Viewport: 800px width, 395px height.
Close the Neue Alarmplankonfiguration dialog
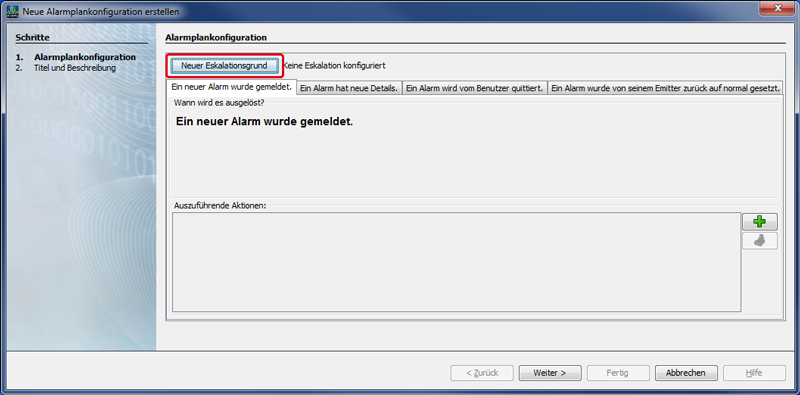click(x=778, y=8)
